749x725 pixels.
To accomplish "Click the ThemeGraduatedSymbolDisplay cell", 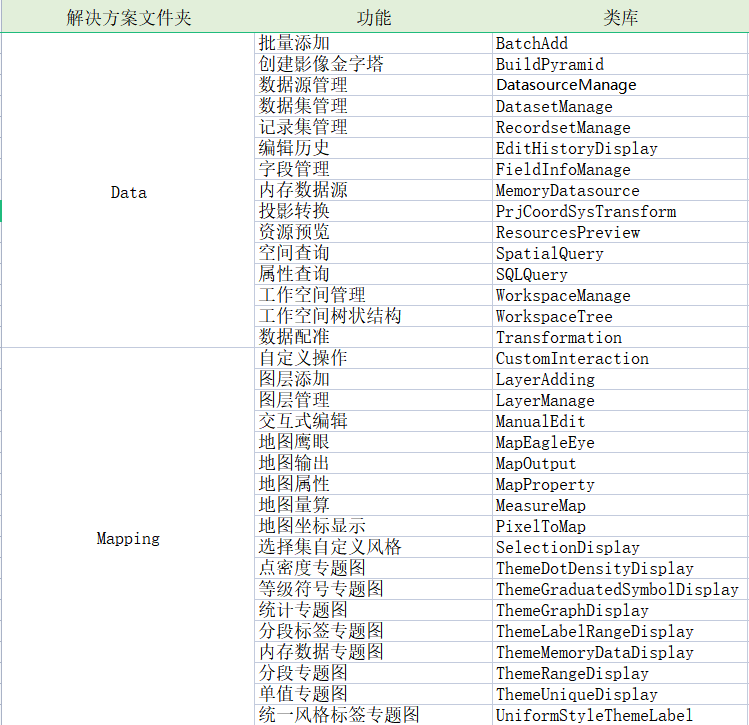I will (x=620, y=590).
